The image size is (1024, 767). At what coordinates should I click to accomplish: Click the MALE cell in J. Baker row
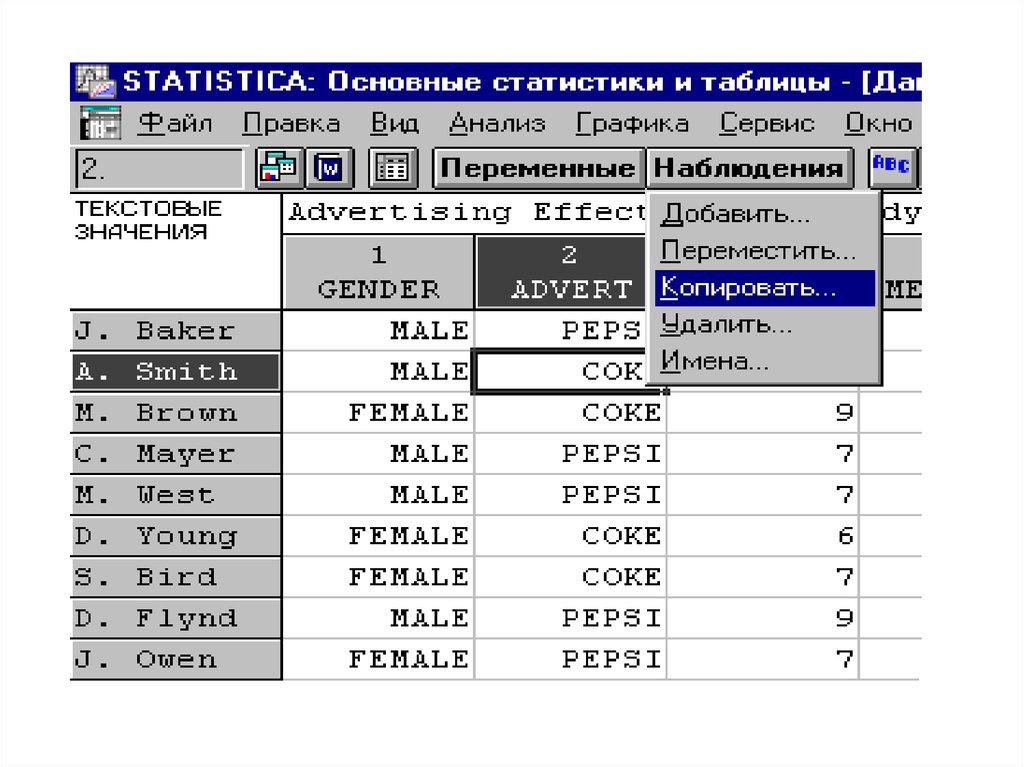379,331
